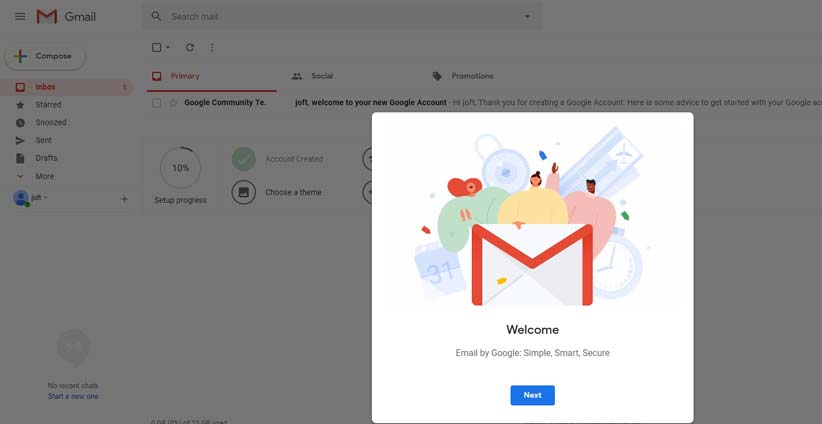This screenshot has height=424, width=822.
Task: Open the joft chat status dropdown
Action: pos(45,198)
